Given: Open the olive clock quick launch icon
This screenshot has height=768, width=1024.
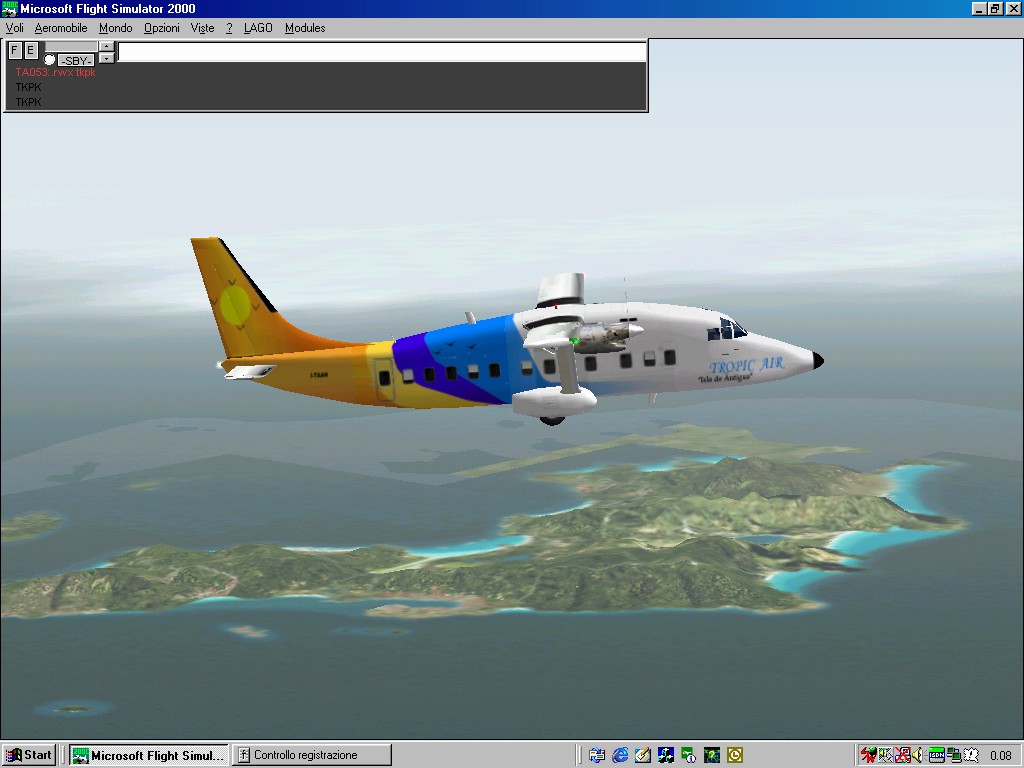Looking at the screenshot, I should (x=735, y=756).
